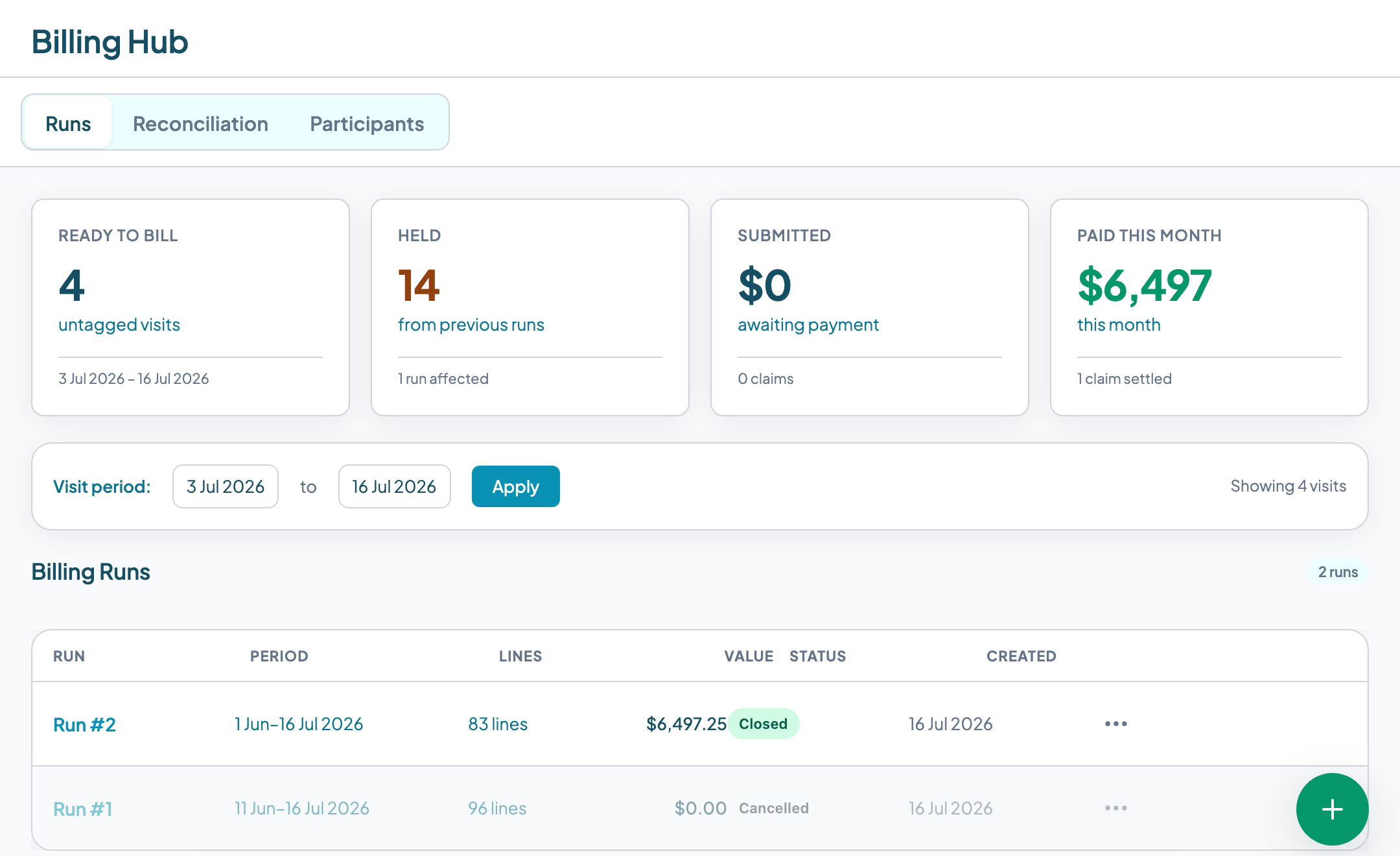Open the more options menu for Run #1

pyautogui.click(x=1116, y=808)
